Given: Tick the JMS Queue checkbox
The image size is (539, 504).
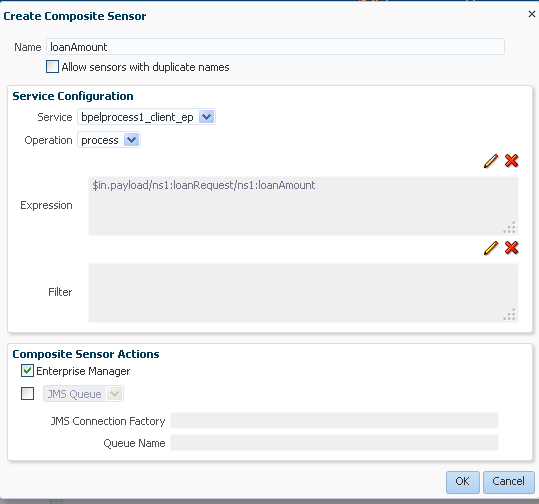Looking at the screenshot, I should click(28, 393).
